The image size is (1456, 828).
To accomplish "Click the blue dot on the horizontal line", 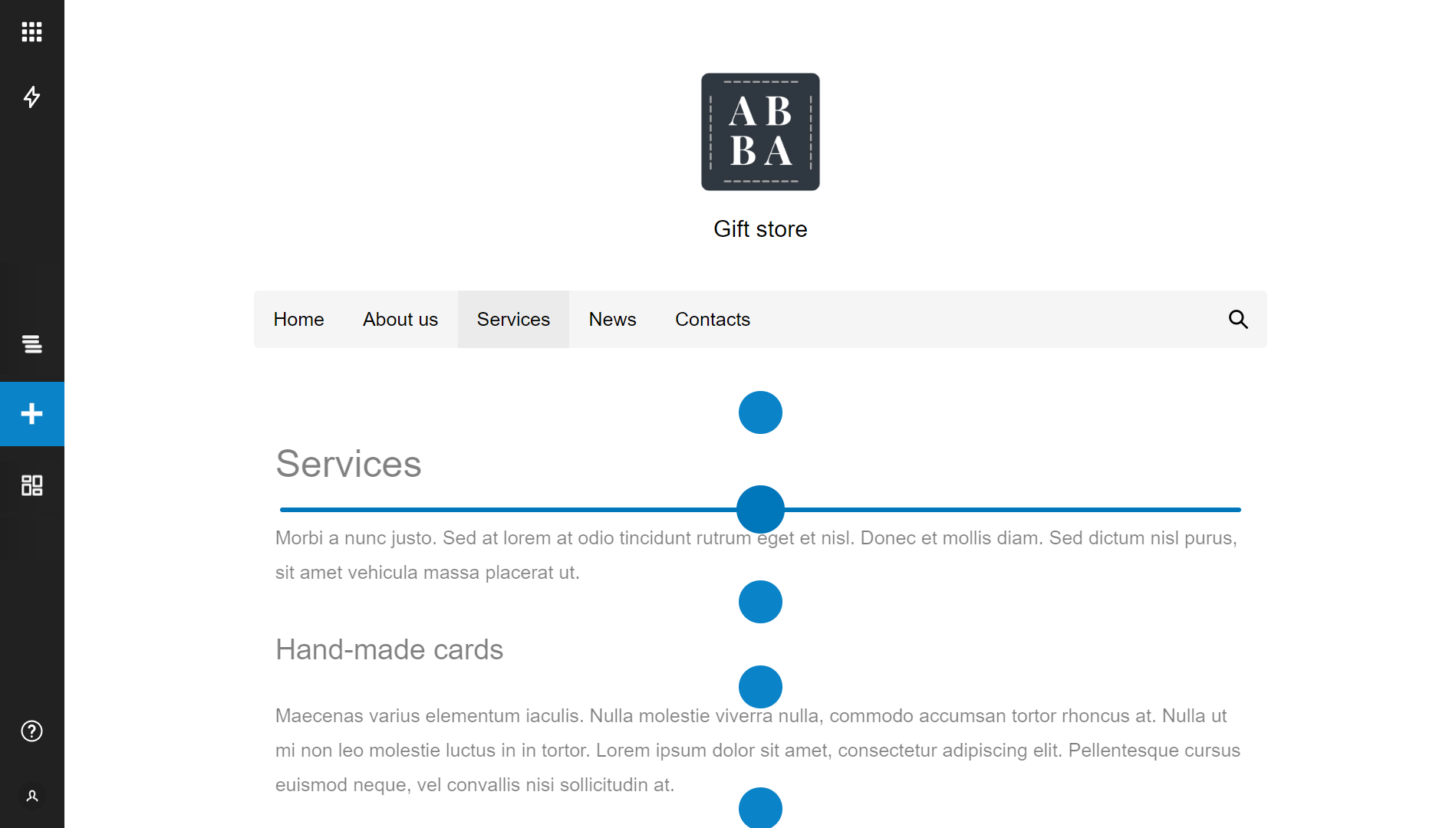I will click(760, 509).
